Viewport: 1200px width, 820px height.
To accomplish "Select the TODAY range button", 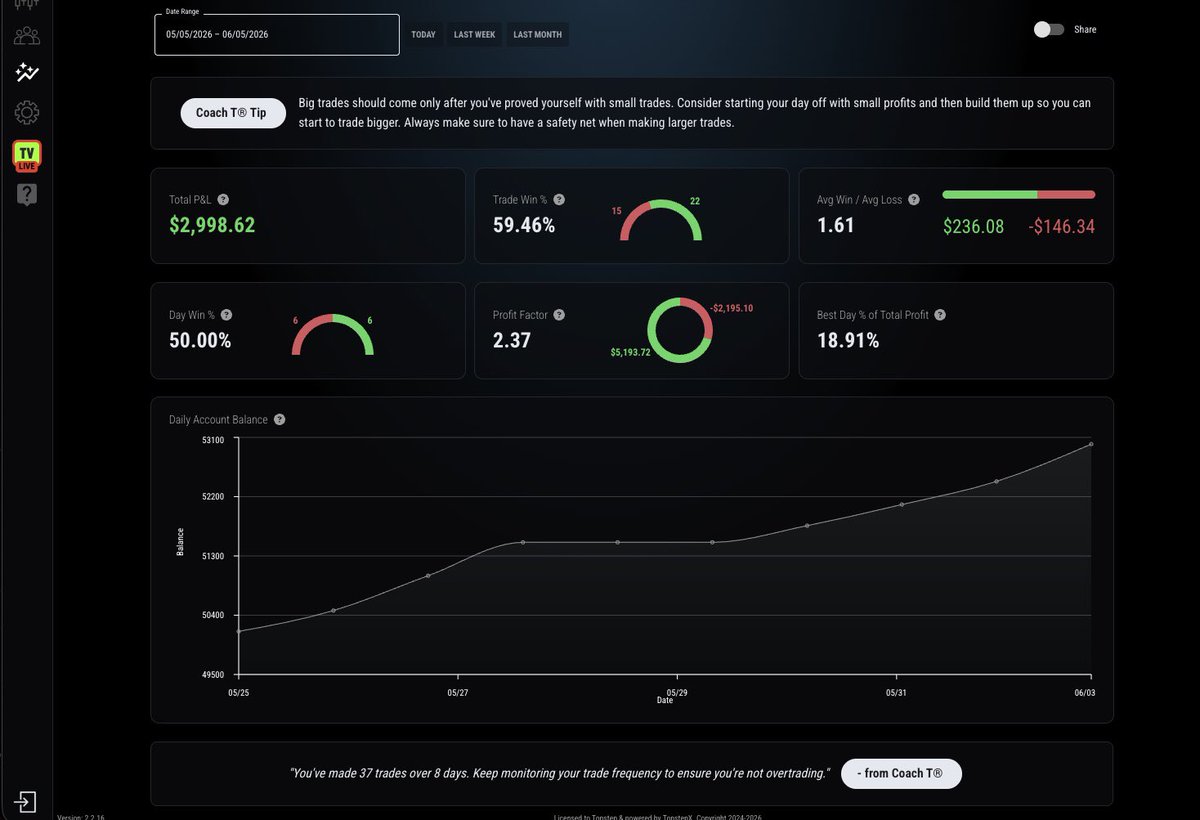I will tap(424, 35).
